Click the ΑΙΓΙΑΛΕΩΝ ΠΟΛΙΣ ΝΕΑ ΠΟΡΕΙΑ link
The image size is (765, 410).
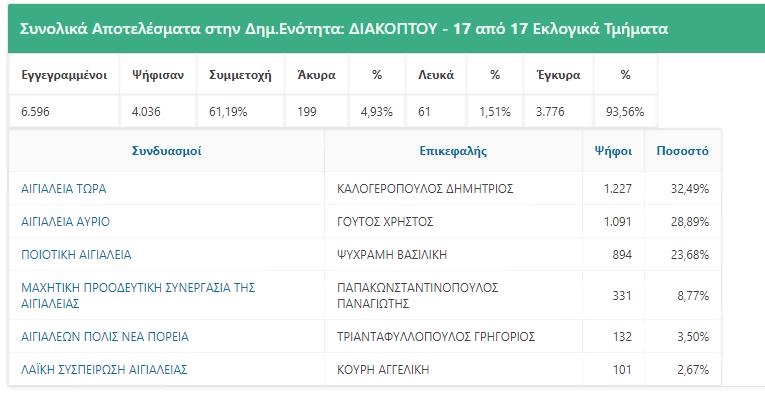105,337
